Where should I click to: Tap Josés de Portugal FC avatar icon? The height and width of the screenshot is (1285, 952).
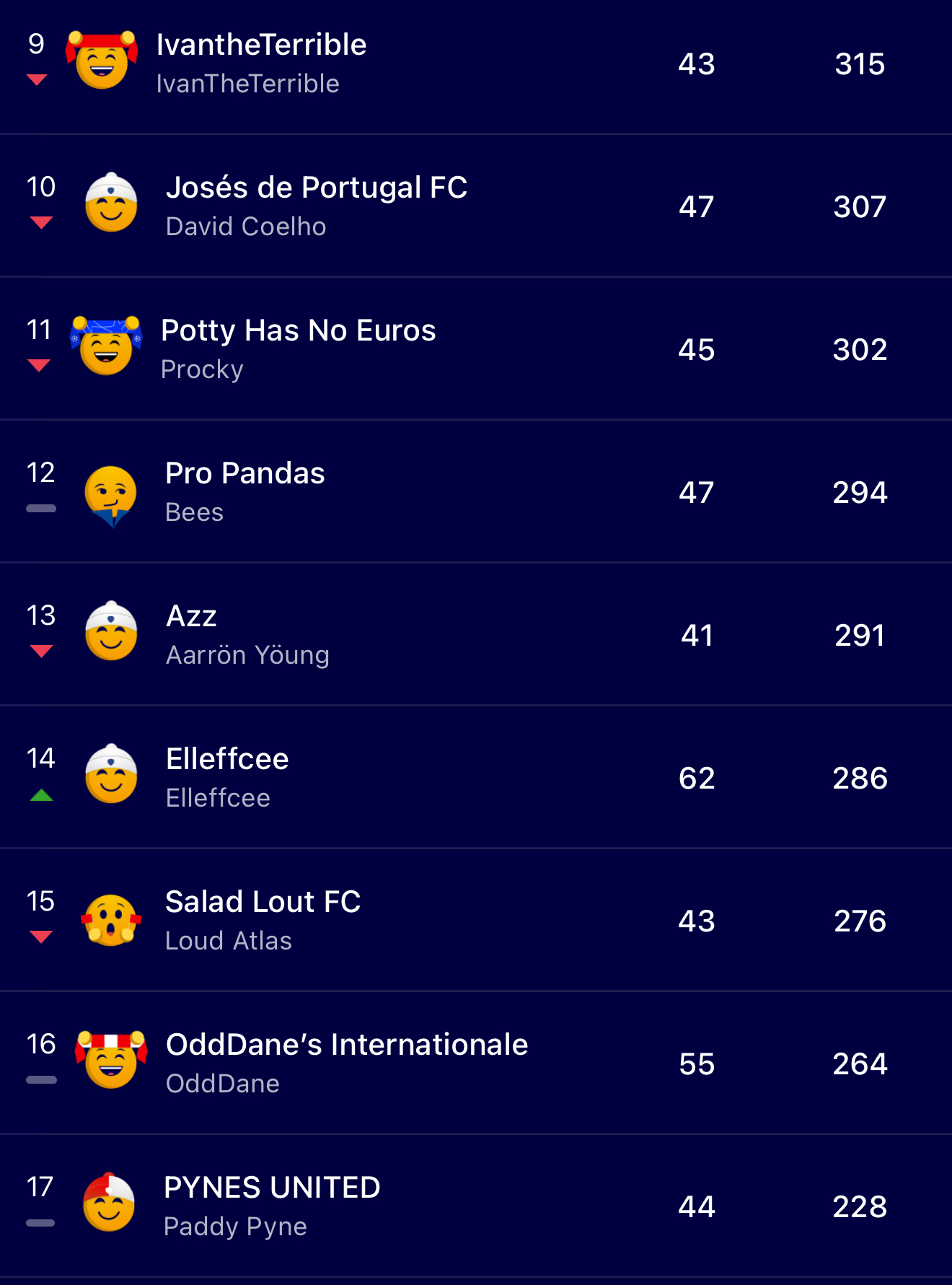click(x=111, y=204)
